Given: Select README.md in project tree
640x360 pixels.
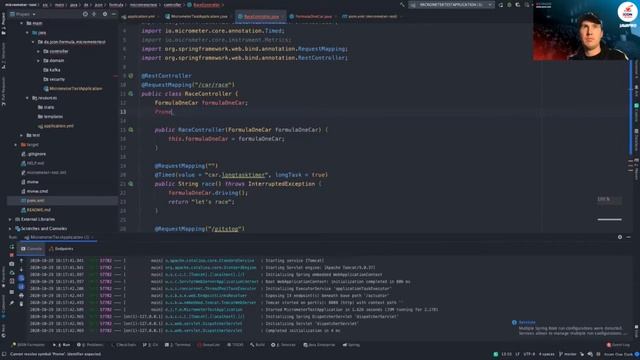Looking at the screenshot, I should (36, 210).
